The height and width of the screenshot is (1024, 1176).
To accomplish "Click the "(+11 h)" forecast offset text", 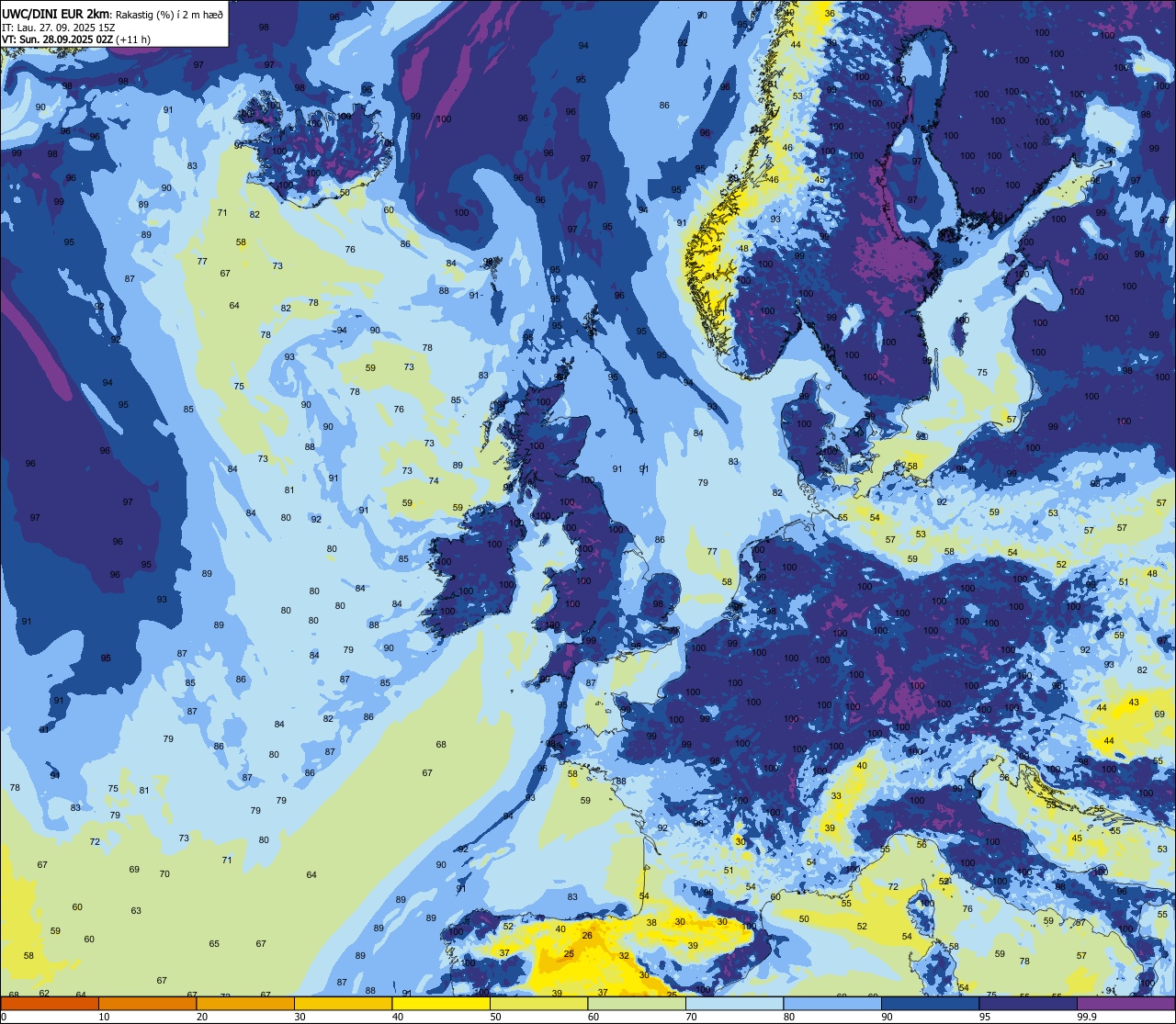I will (x=133, y=39).
